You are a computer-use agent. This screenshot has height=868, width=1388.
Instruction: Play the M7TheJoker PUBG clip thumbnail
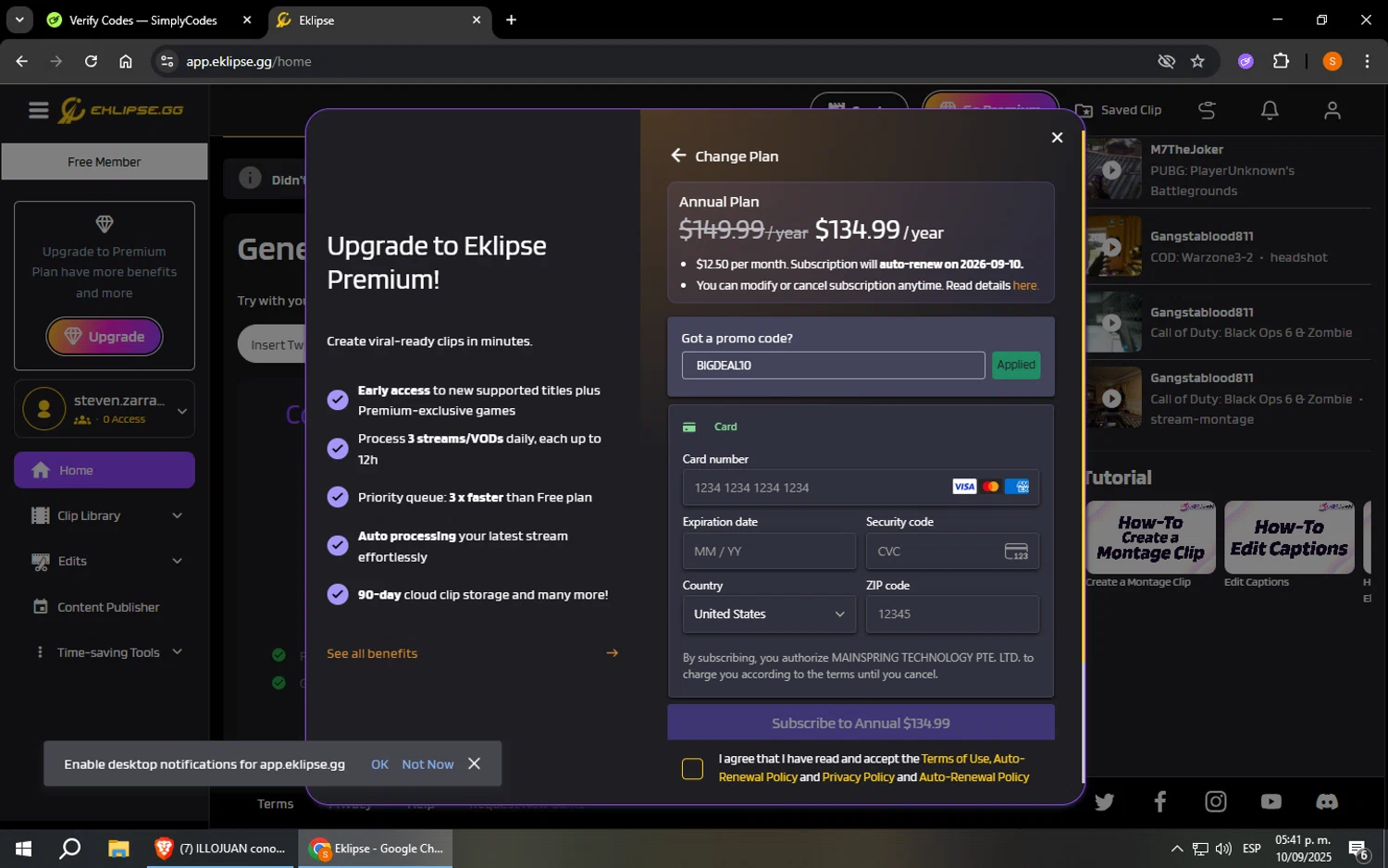pyautogui.click(x=1113, y=169)
